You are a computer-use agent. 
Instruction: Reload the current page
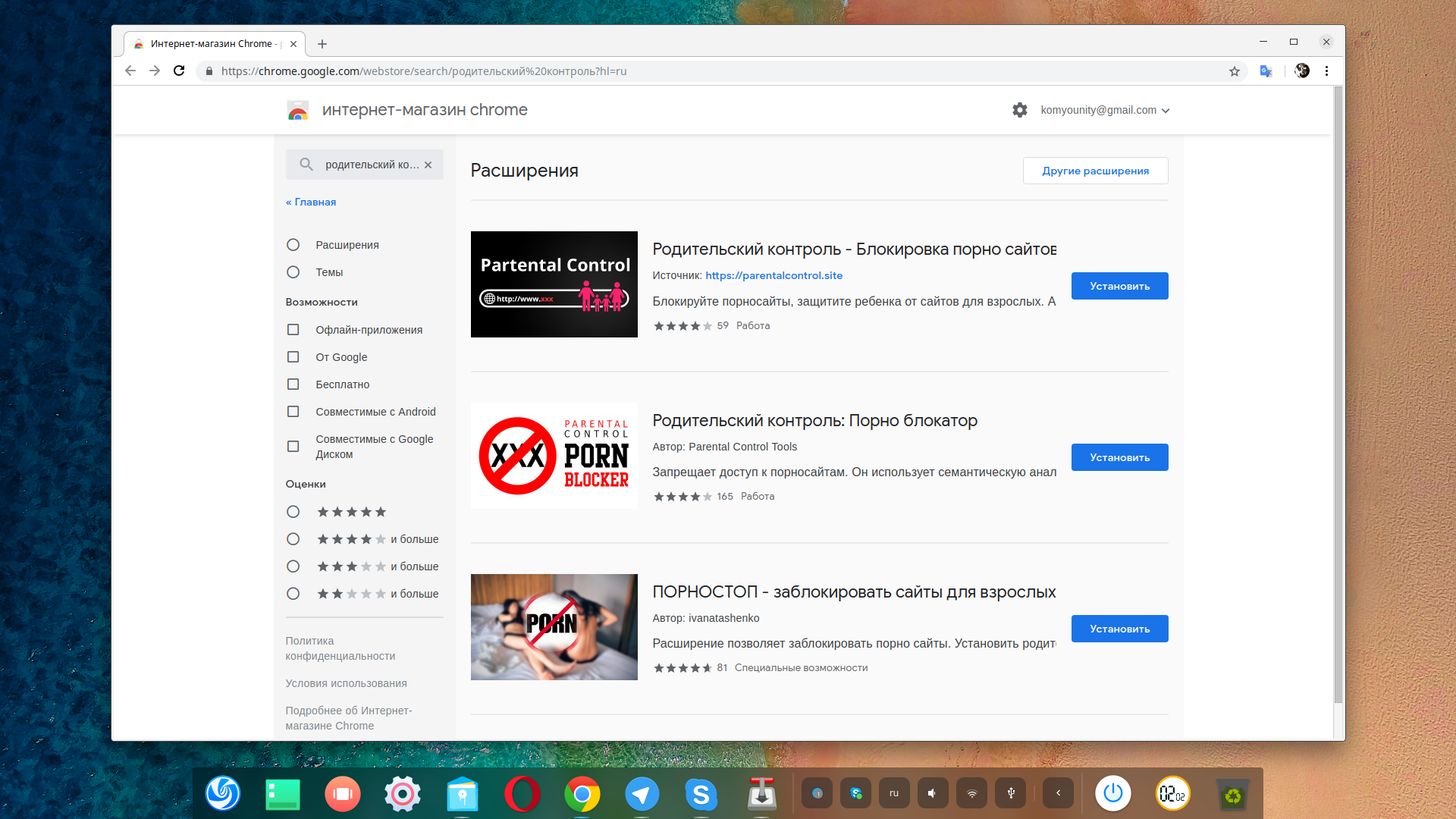pos(179,71)
